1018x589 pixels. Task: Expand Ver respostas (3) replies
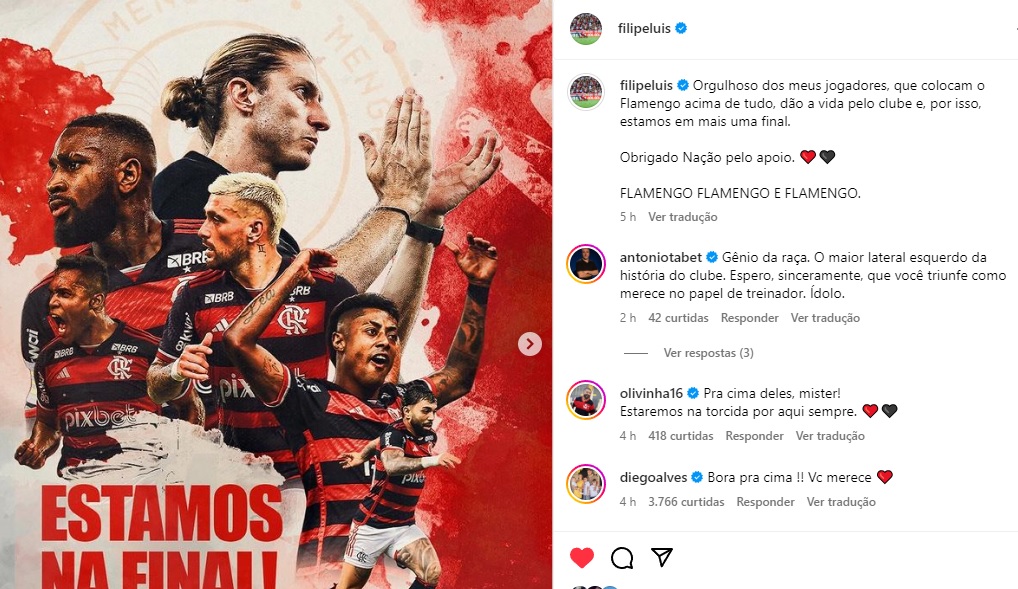click(708, 353)
